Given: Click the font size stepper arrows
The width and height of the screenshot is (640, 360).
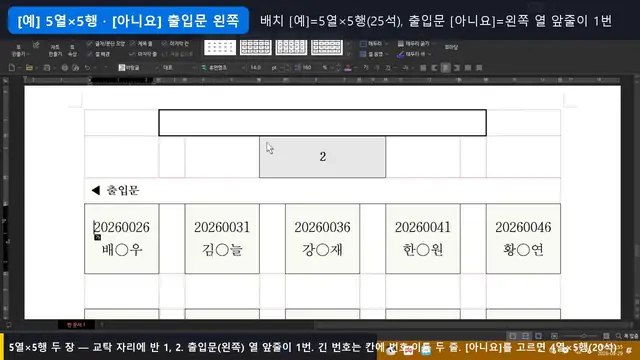Looking at the screenshot, I should tap(287, 68).
